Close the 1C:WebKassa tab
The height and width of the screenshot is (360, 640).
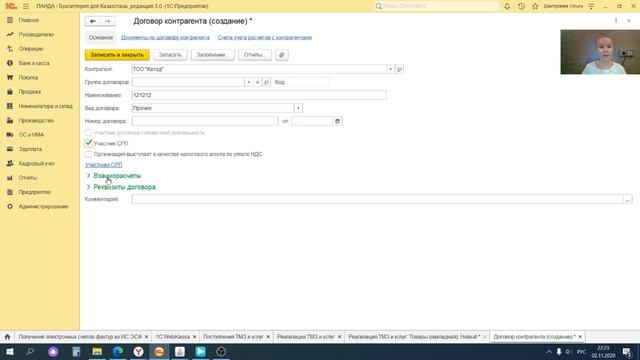[x=194, y=337]
